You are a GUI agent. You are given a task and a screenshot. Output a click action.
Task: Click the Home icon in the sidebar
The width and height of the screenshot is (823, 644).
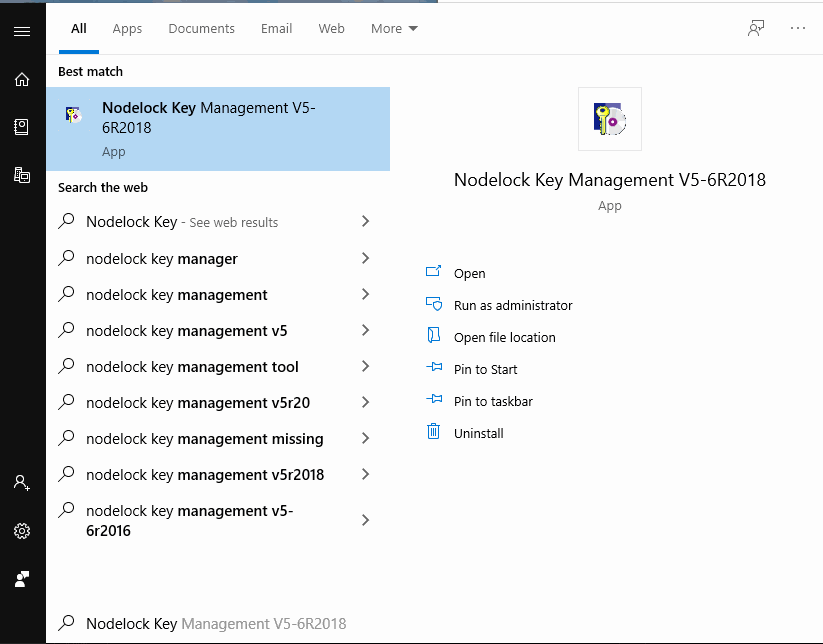click(x=22, y=79)
